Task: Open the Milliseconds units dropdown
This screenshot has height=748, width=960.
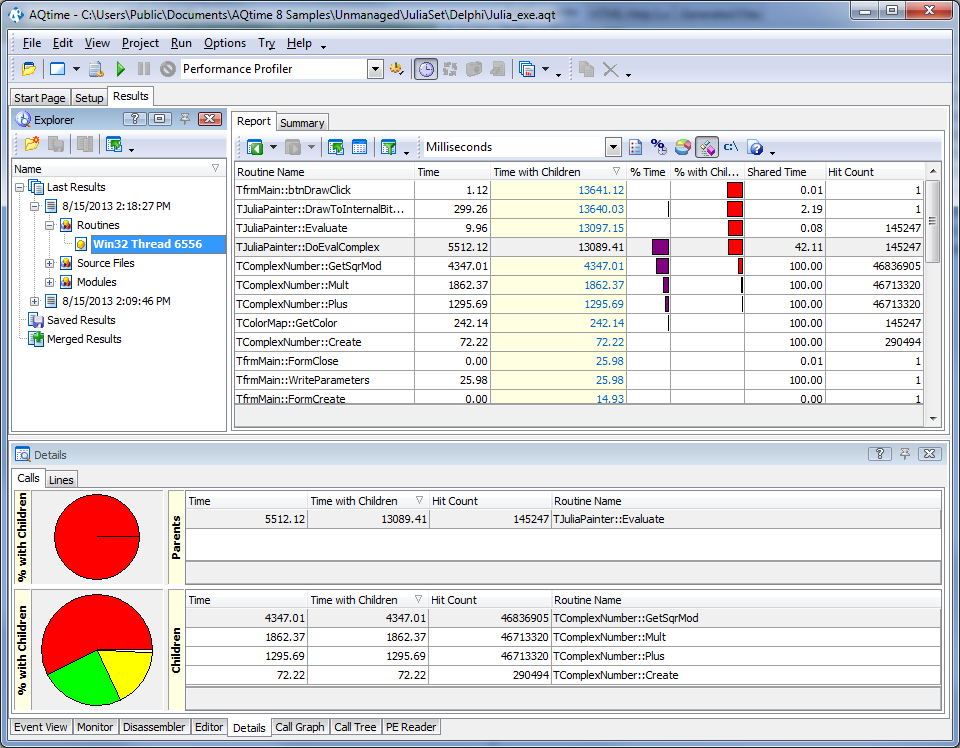Action: click(x=614, y=147)
